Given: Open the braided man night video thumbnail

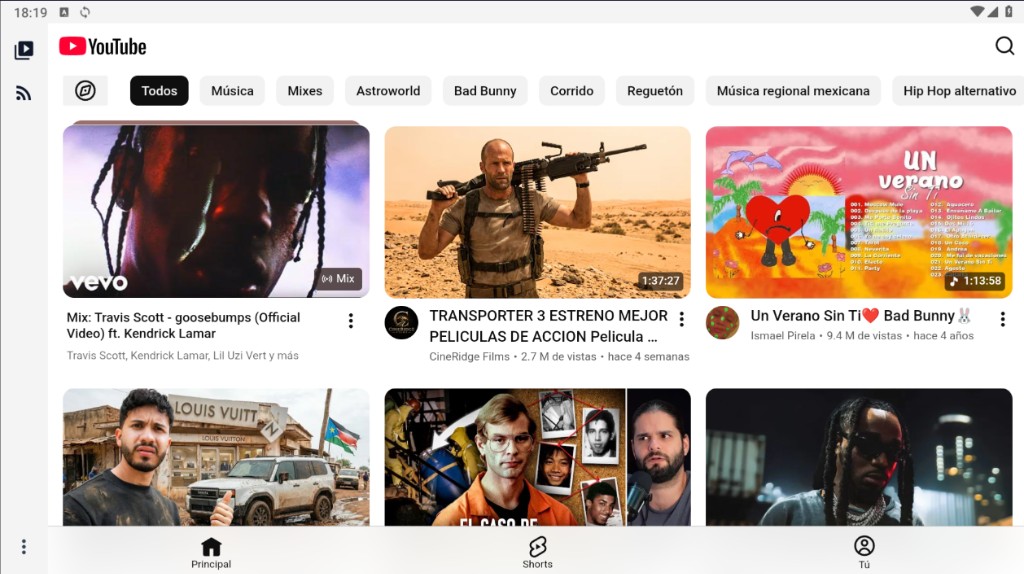Looking at the screenshot, I should 859,457.
